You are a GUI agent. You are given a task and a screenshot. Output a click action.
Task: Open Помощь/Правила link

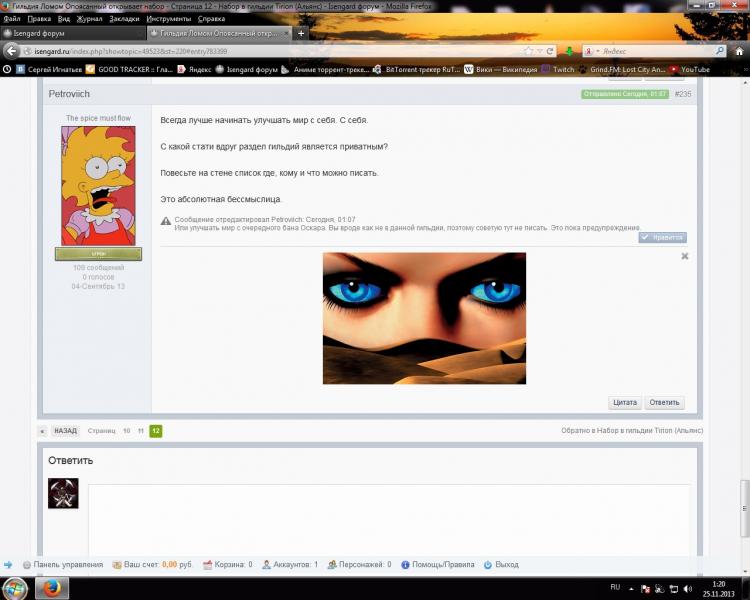438,565
